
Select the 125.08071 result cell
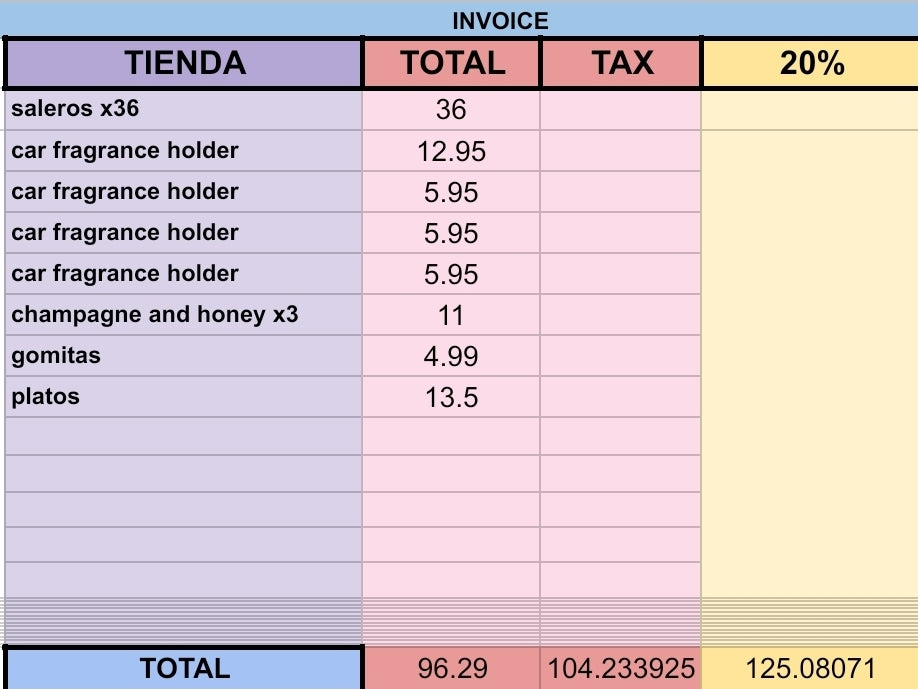point(811,669)
